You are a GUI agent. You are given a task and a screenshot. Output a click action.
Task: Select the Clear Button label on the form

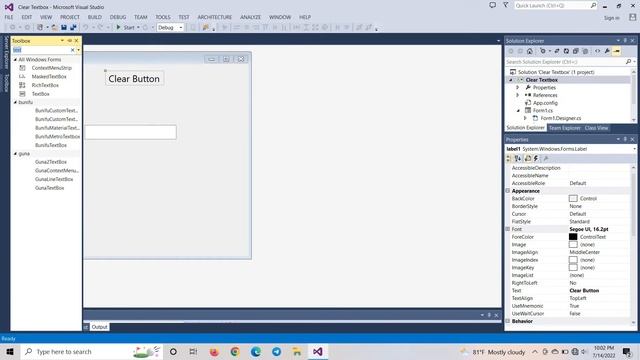click(134, 79)
